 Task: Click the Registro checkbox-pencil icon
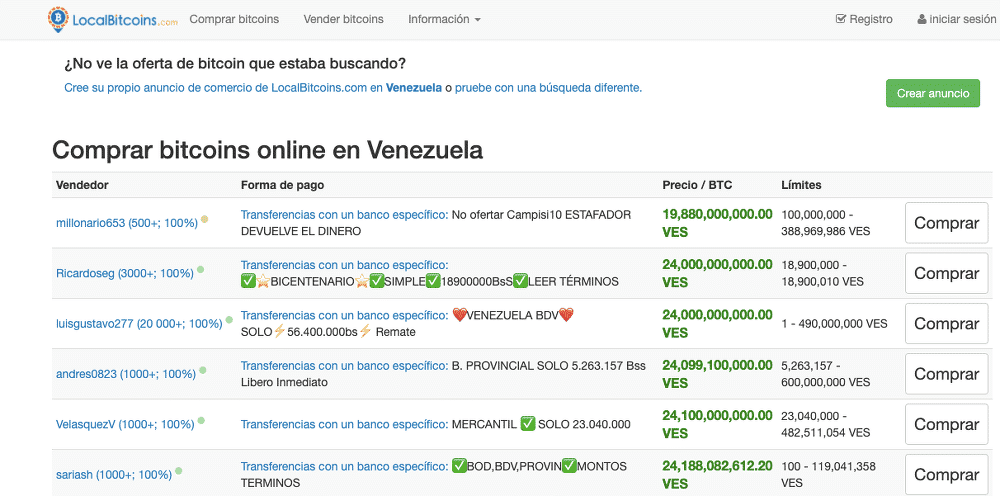(841, 19)
